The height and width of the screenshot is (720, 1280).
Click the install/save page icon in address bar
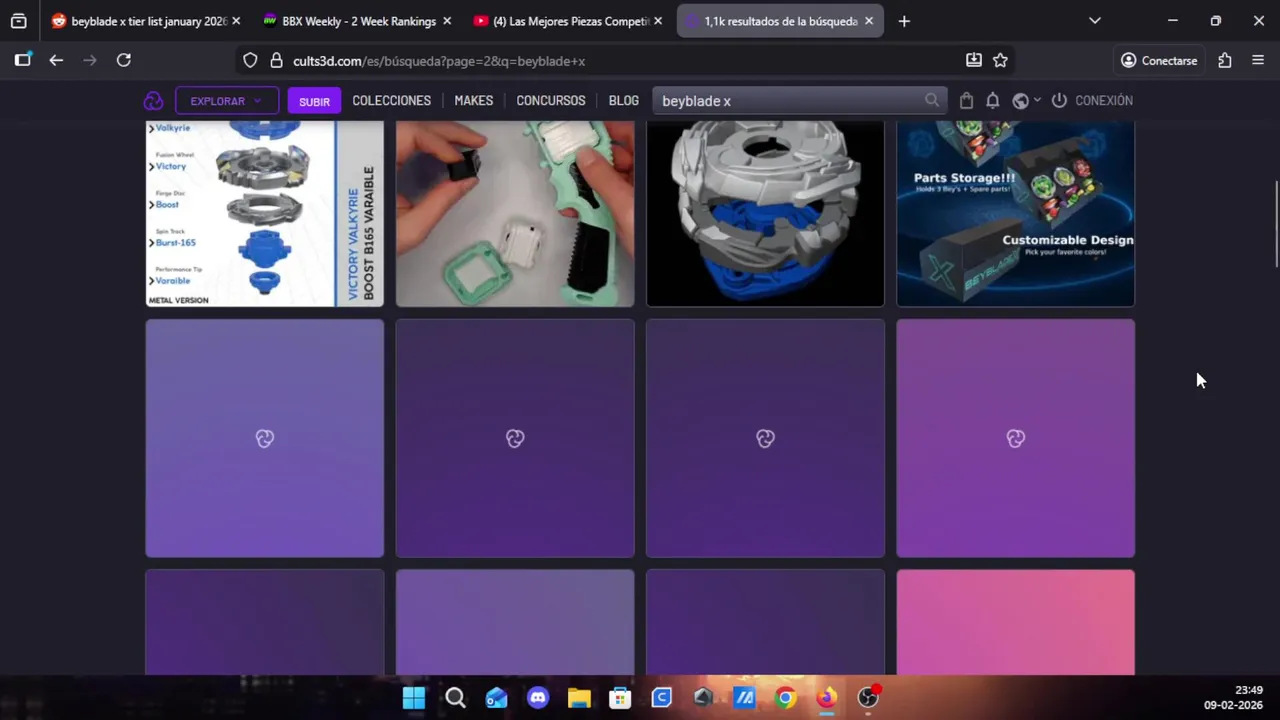pos(974,61)
